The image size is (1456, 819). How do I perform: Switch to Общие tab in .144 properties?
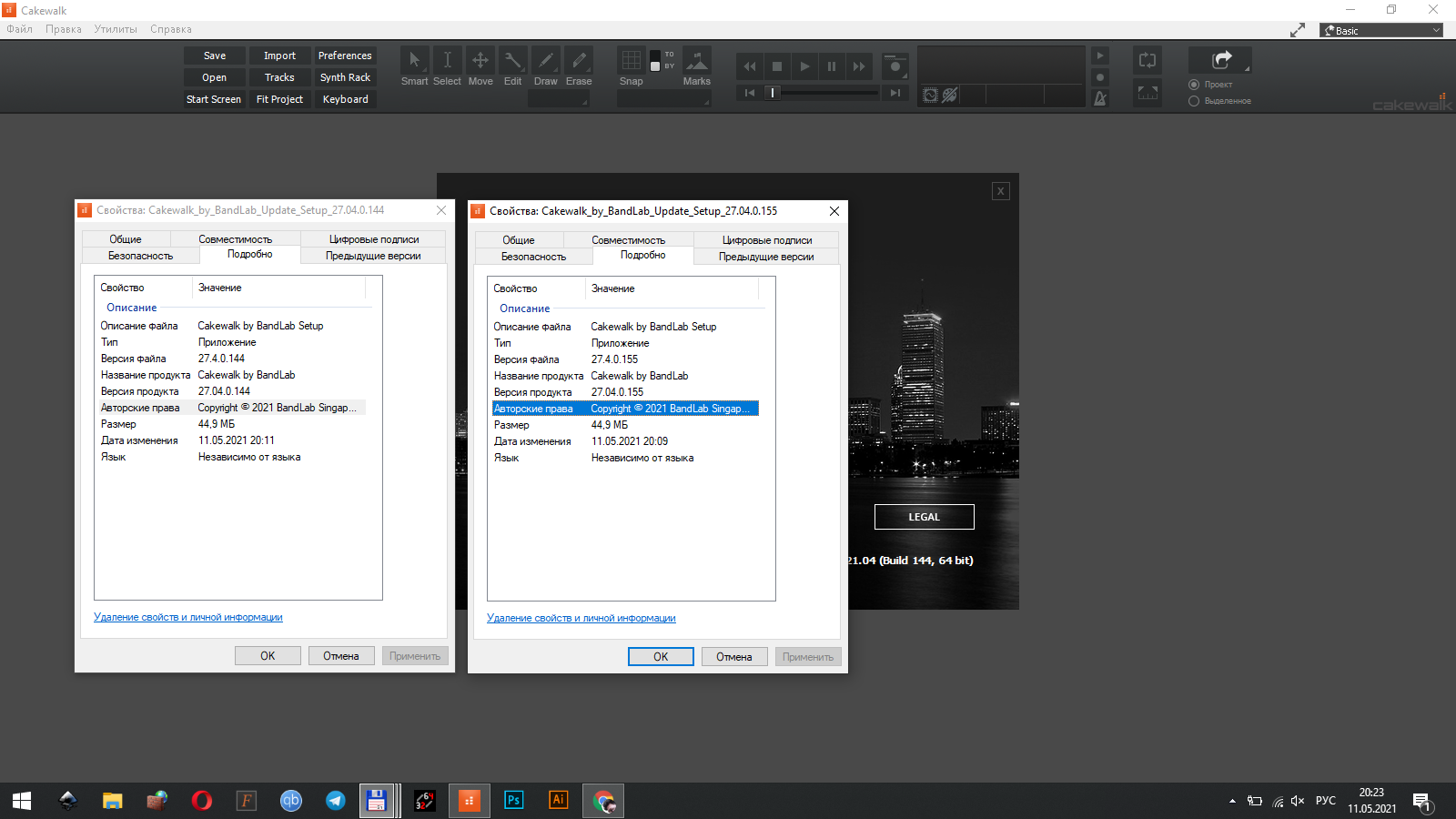pyautogui.click(x=126, y=239)
